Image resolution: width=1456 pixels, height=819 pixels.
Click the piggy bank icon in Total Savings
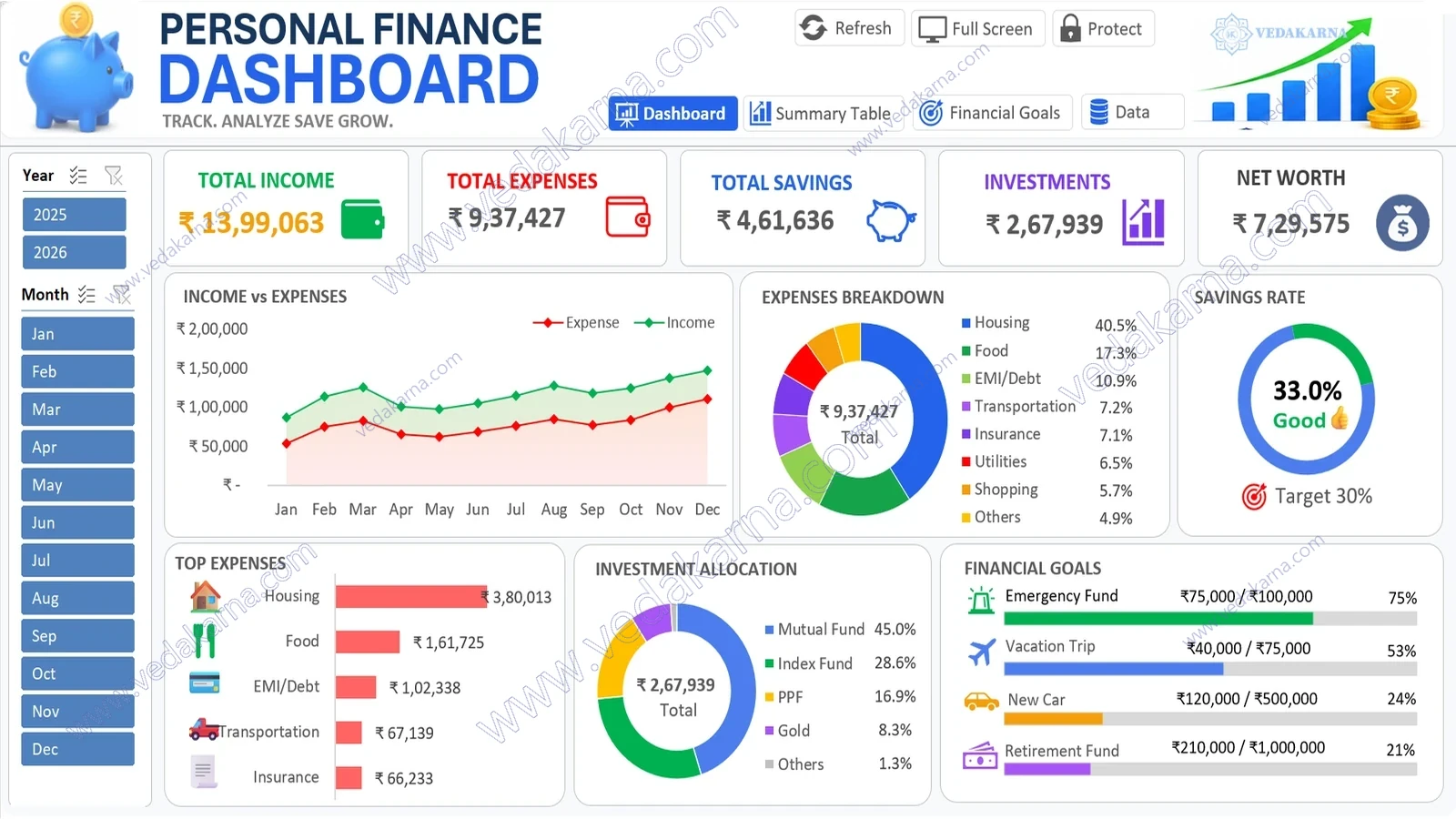tap(890, 220)
